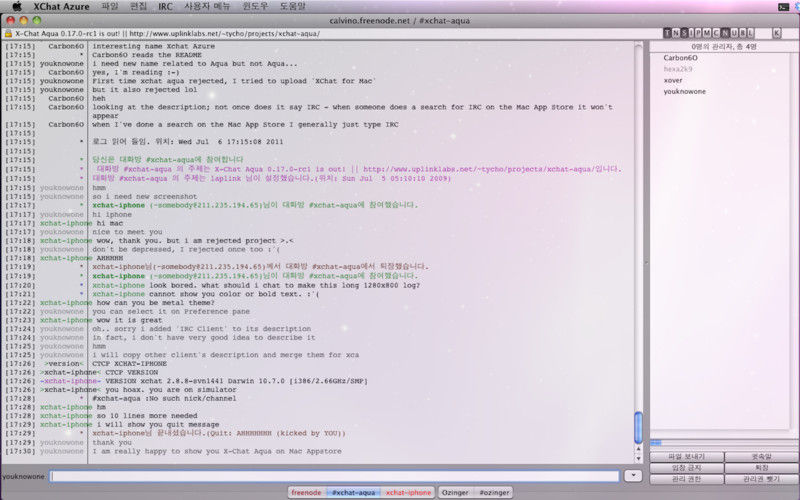
Task: Click the 'hi mac' message from xchat-iphone
Action: click(x=110, y=223)
